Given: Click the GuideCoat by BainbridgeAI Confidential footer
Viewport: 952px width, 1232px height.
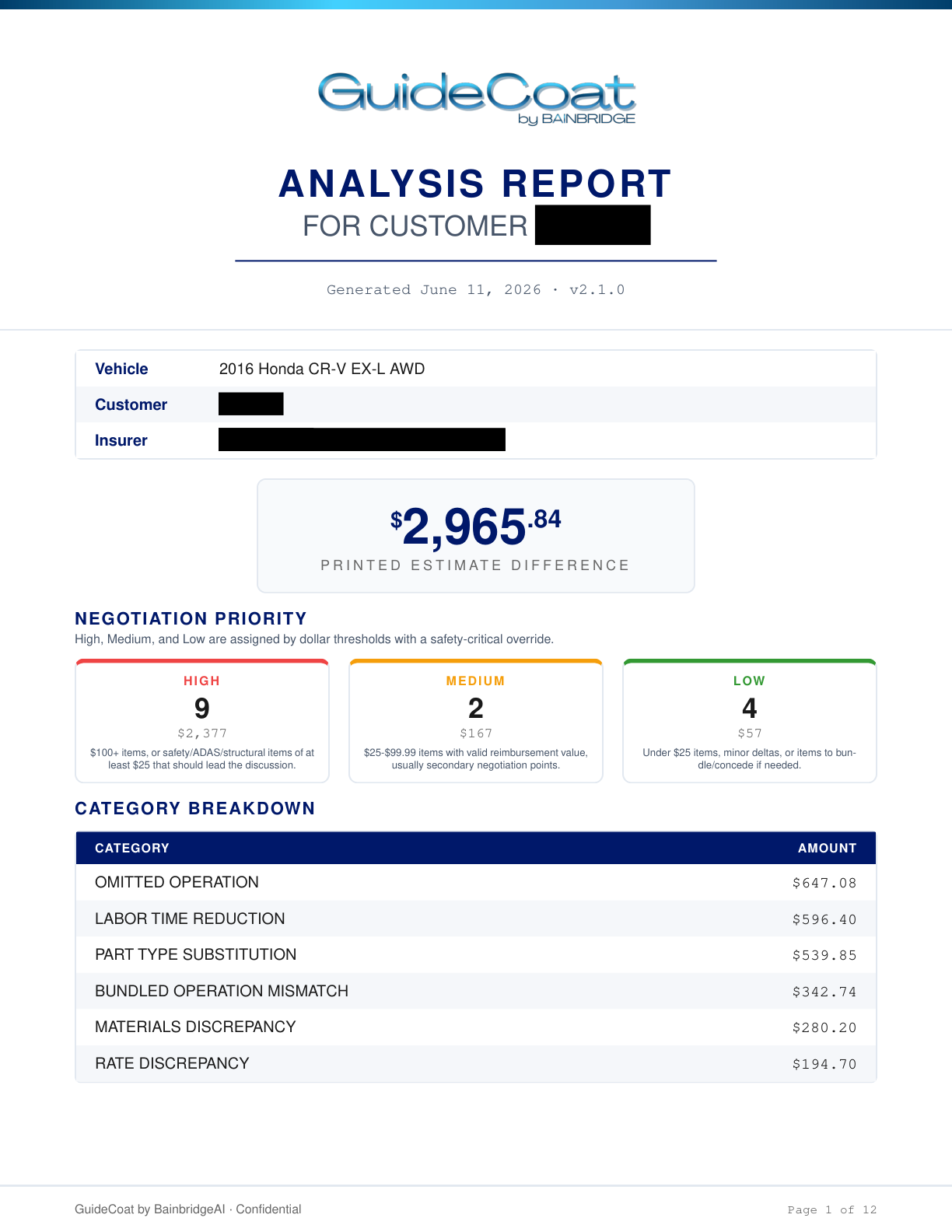Looking at the screenshot, I should pyautogui.click(x=187, y=1209).
